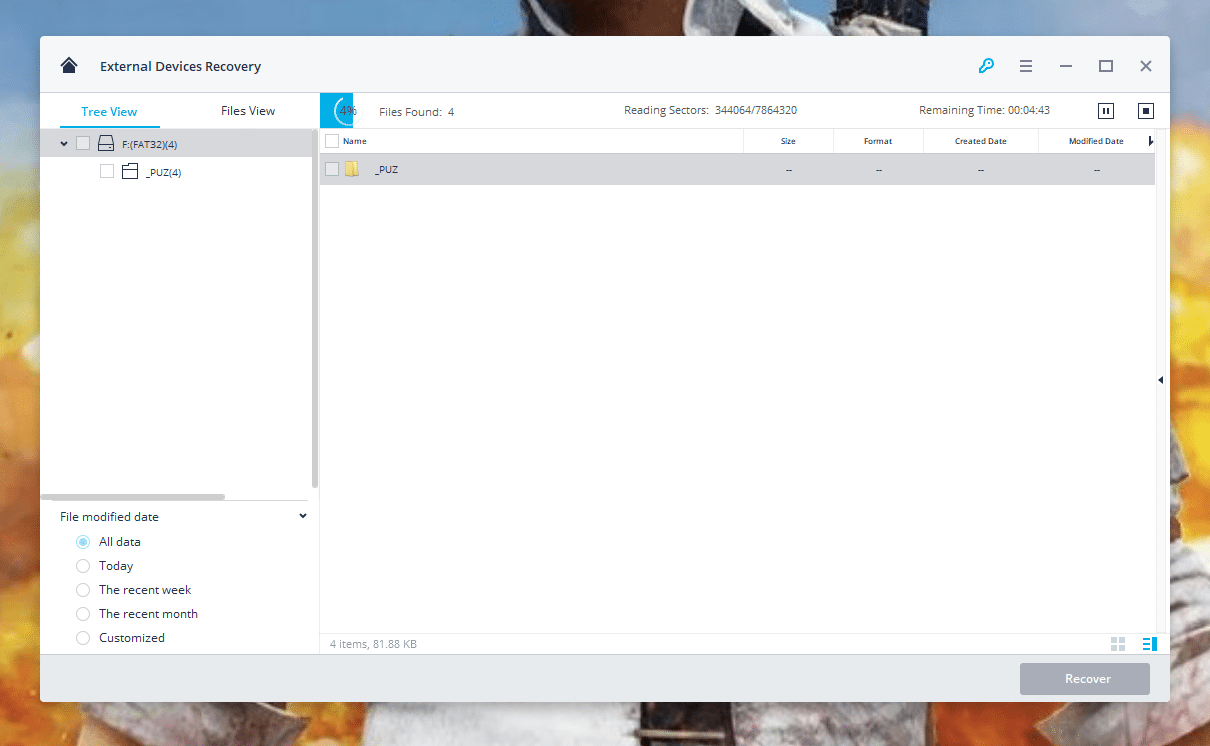This screenshot has height=746, width=1210.
Task: Click the External Devices Recovery title
Action: click(x=180, y=66)
